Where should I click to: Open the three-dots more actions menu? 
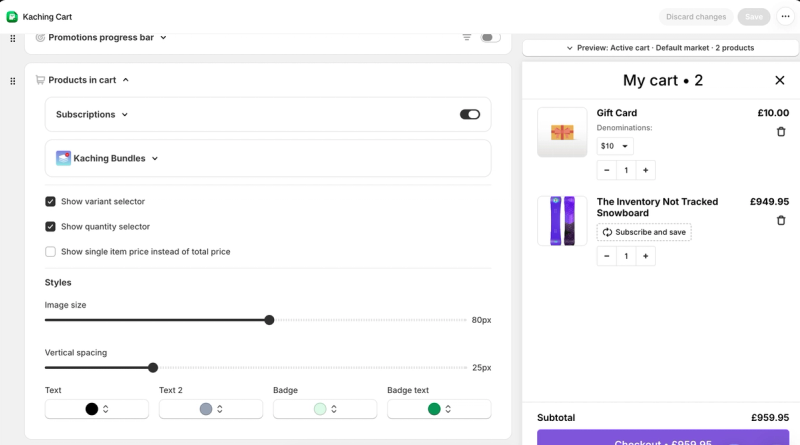pos(785,16)
